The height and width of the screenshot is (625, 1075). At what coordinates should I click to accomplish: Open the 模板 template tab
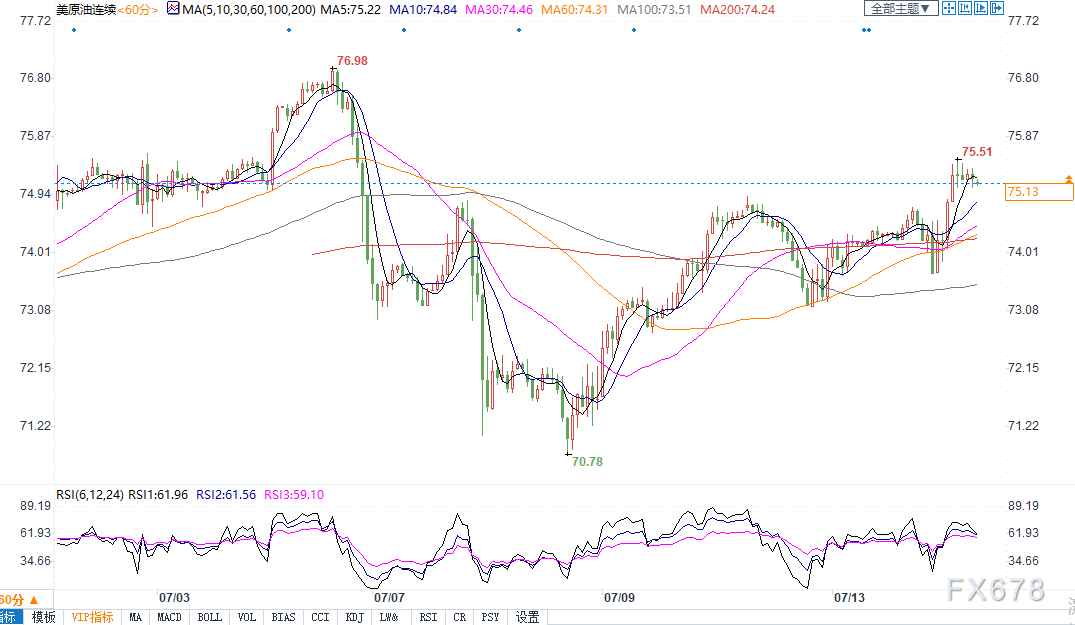[43, 617]
